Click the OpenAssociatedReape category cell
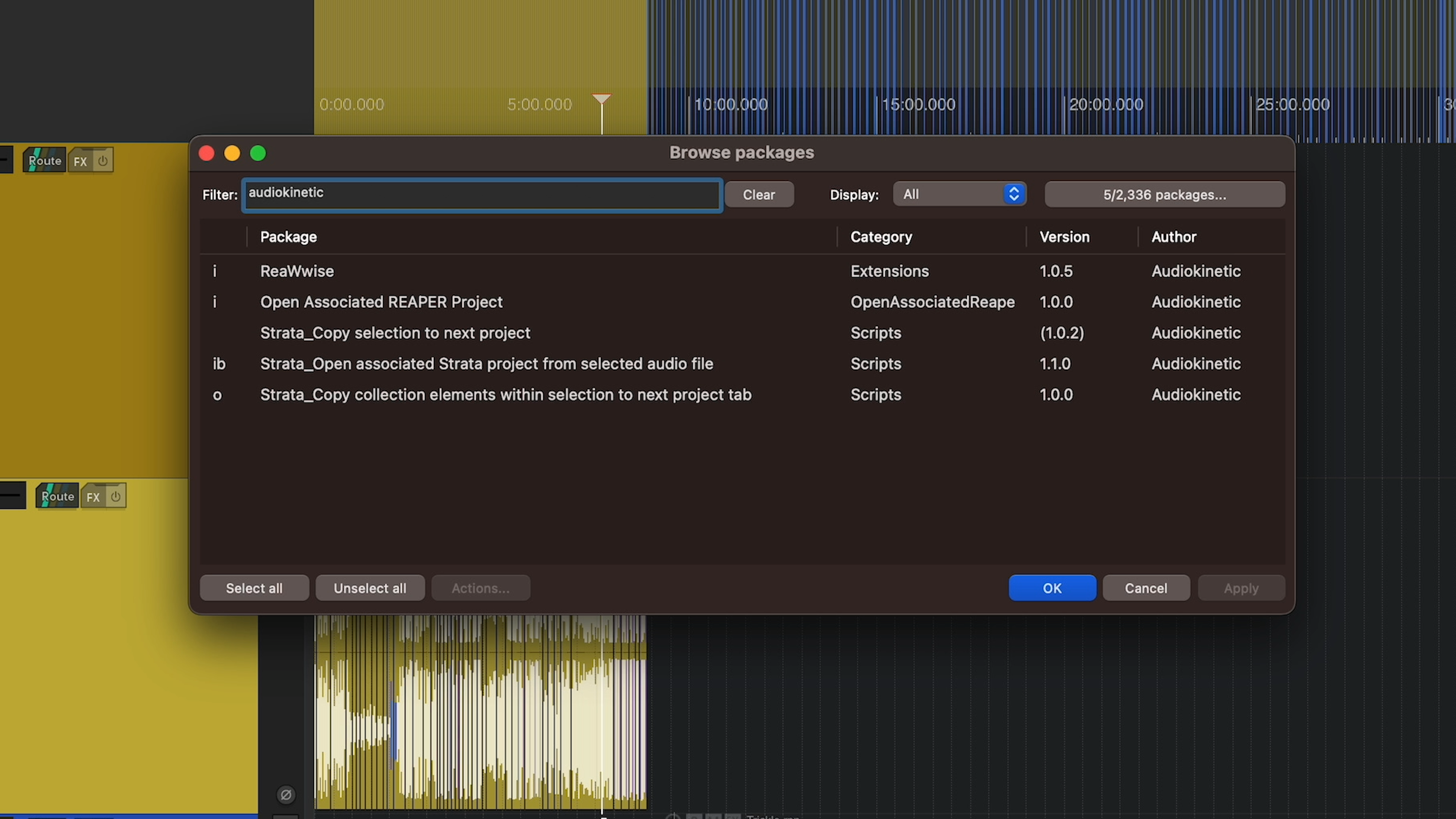 tap(933, 302)
